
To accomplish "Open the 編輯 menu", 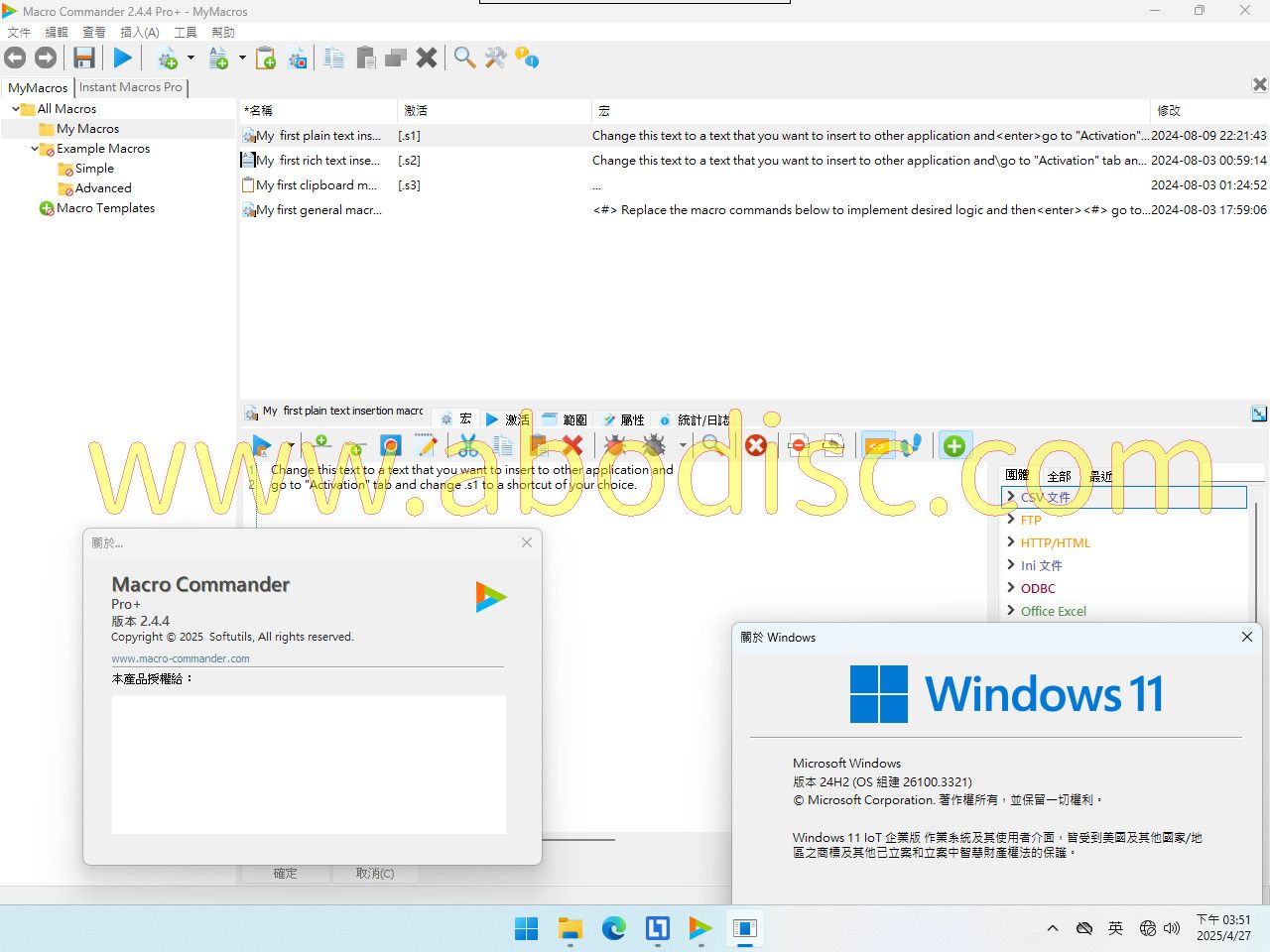I will 57,33.
